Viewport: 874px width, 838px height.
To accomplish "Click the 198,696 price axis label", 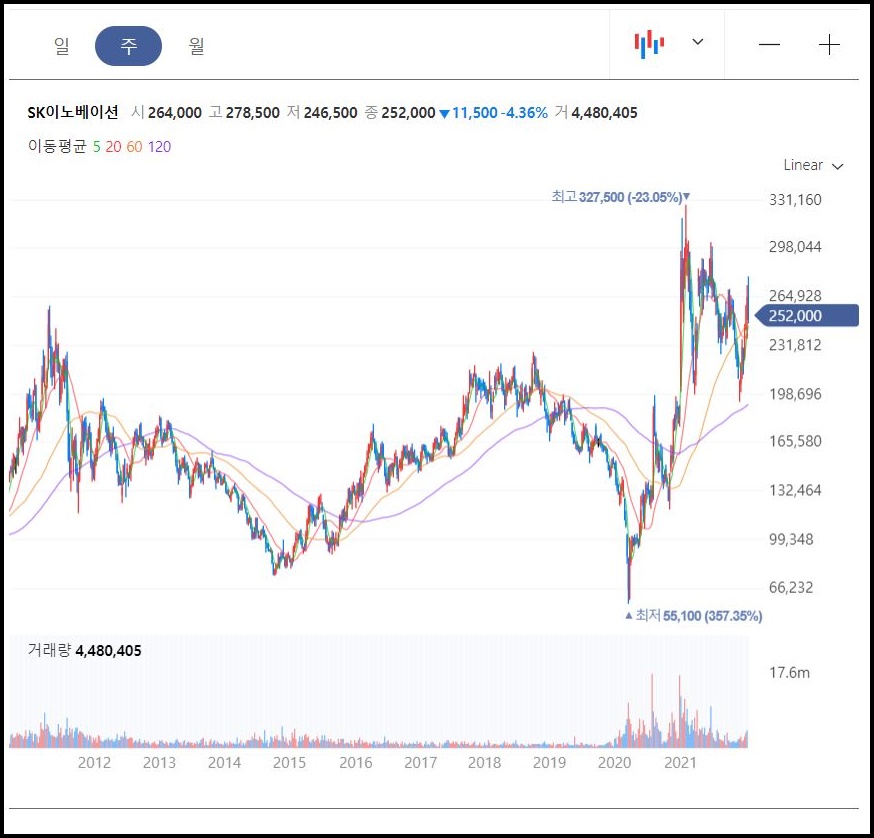I will click(x=795, y=394).
